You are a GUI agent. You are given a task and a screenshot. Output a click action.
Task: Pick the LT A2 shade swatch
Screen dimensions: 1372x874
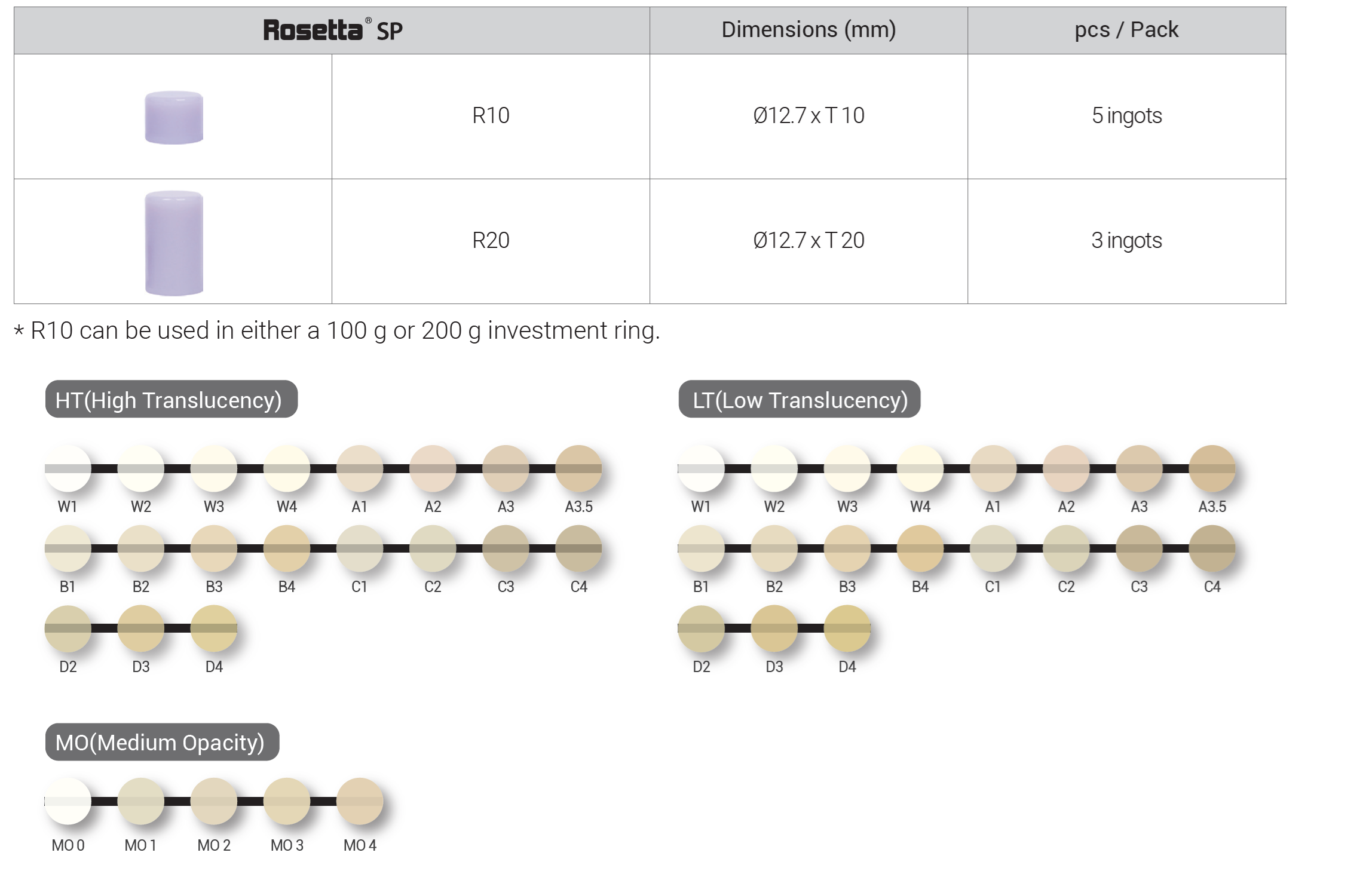[1066, 468]
